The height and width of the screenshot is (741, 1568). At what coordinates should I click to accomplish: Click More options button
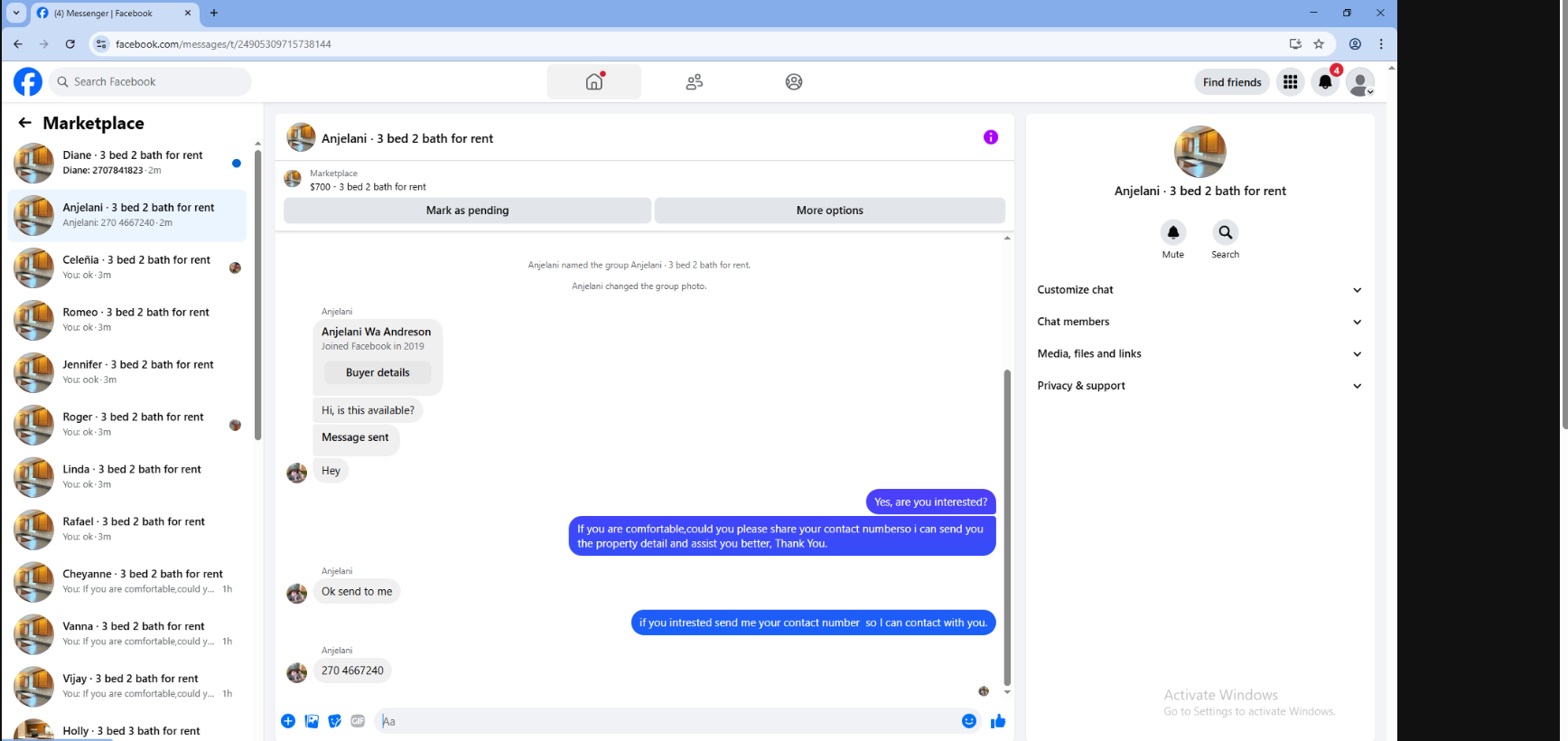[x=829, y=211]
